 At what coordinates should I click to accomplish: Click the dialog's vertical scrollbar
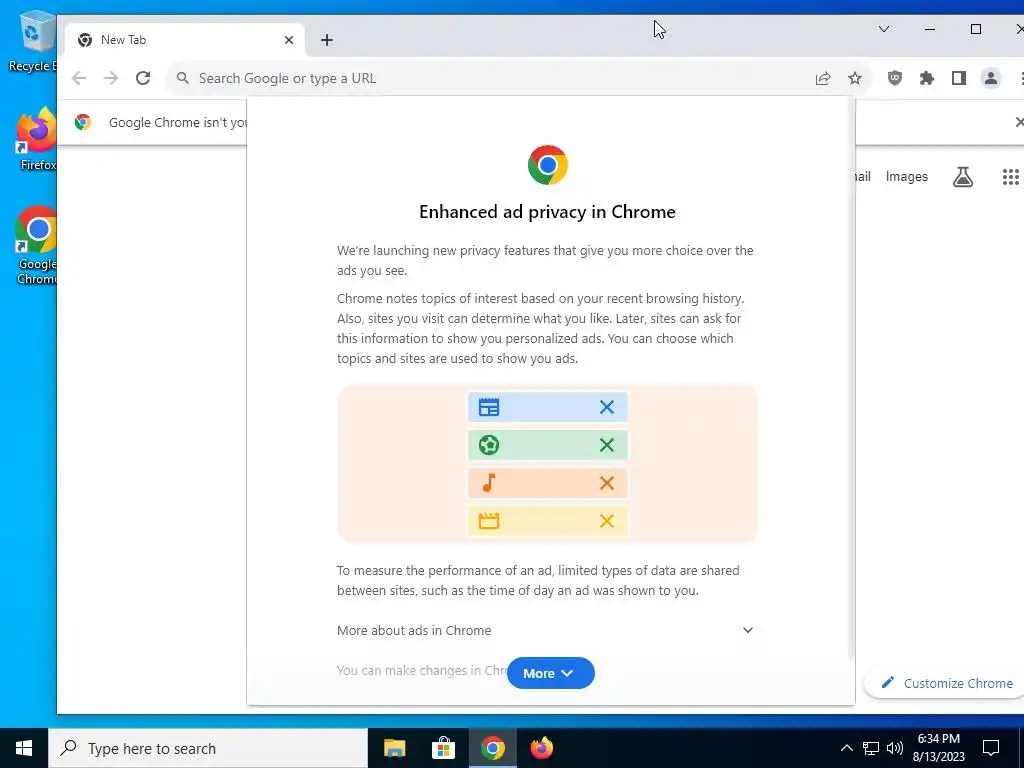(x=850, y=379)
